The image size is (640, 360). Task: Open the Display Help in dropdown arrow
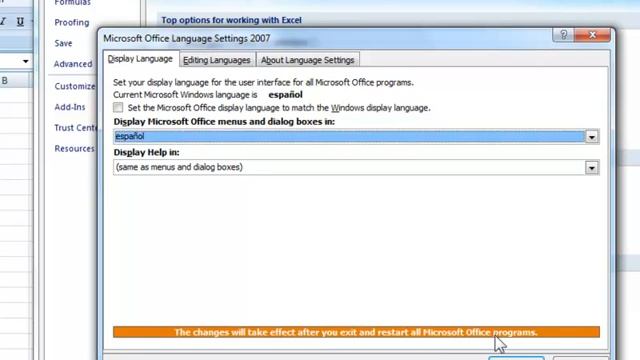(591, 168)
